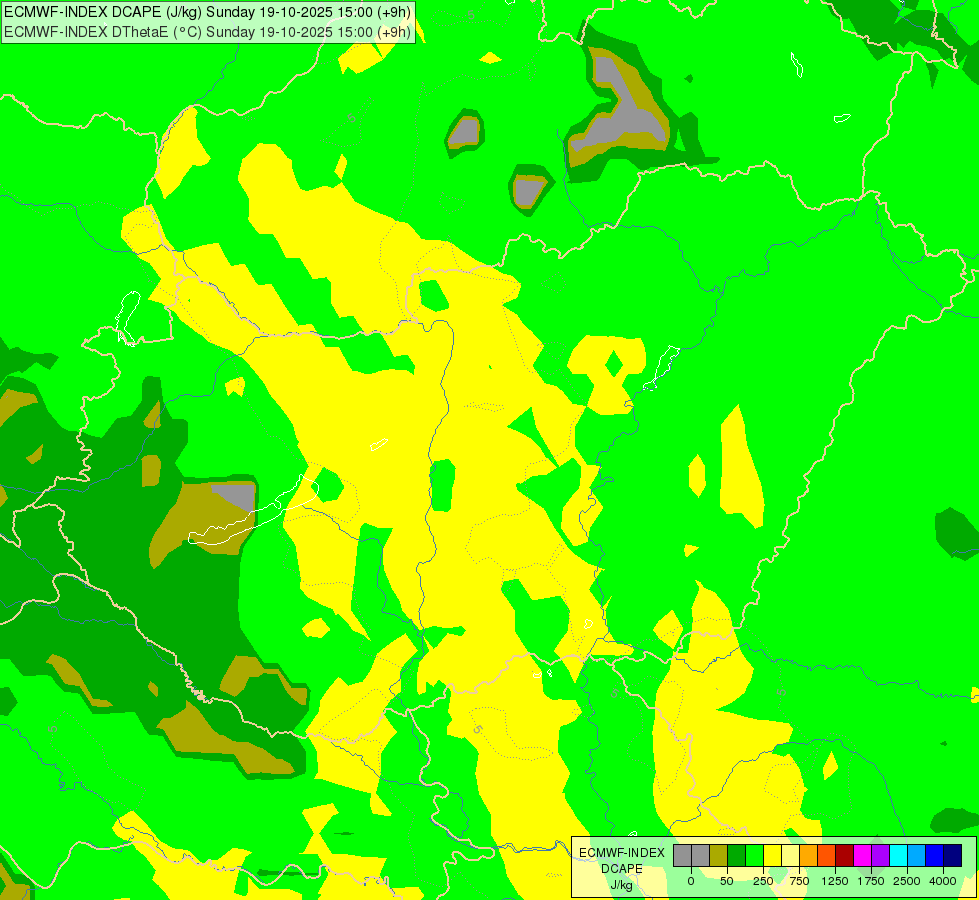Select the olive legend swatch before 50

[x=719, y=856]
